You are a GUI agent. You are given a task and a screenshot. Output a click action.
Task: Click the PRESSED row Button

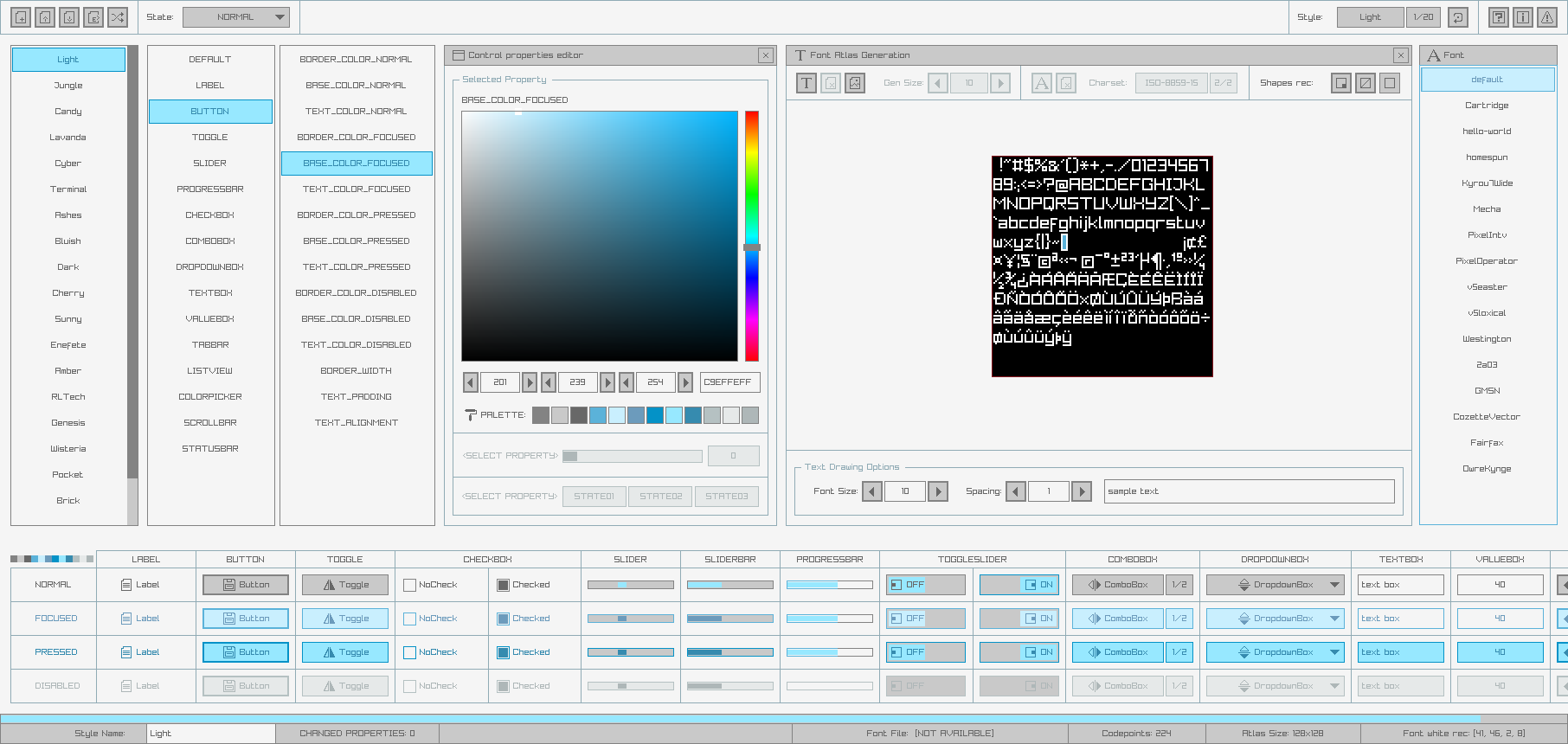coord(246,652)
